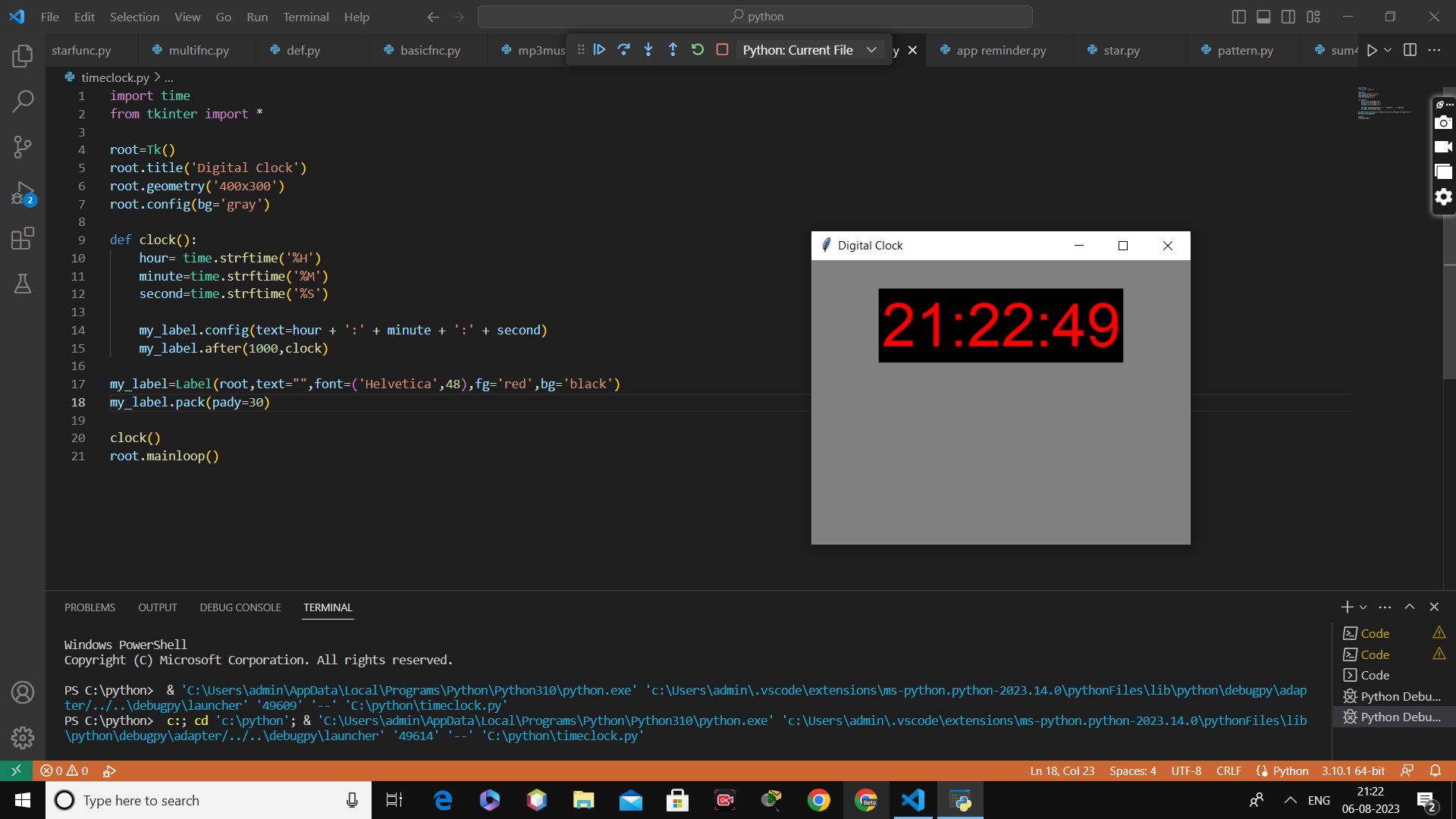This screenshot has width=1456, height=819.
Task: Expand run button options chevron
Action: pos(1388,50)
